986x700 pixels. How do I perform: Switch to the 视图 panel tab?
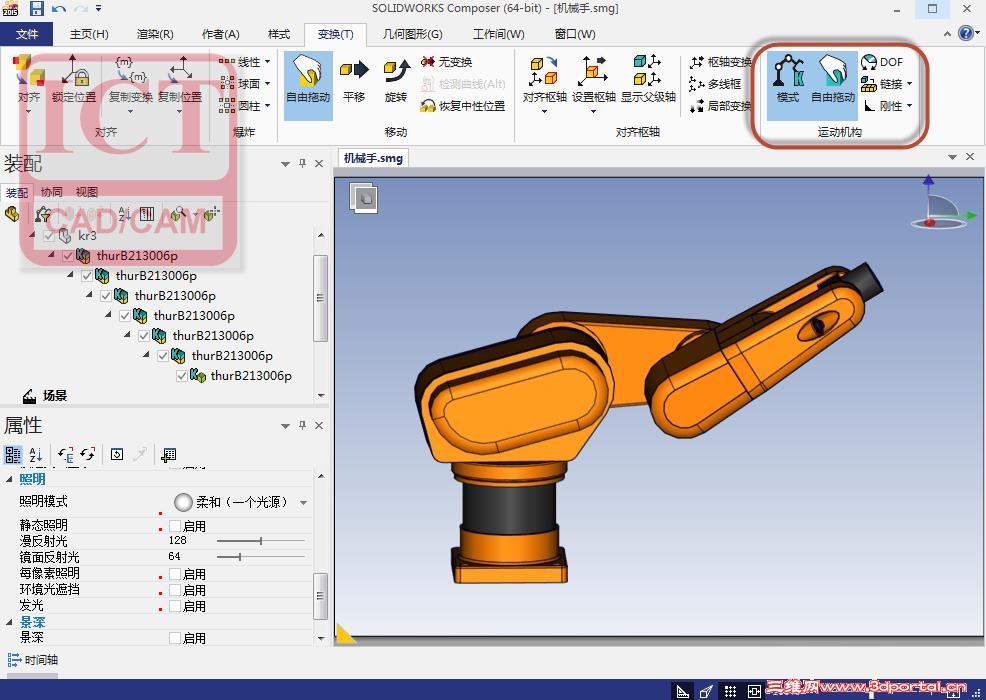click(x=87, y=192)
